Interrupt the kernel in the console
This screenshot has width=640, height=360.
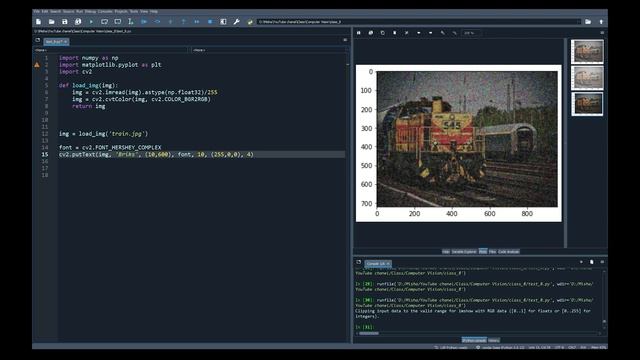581,262
